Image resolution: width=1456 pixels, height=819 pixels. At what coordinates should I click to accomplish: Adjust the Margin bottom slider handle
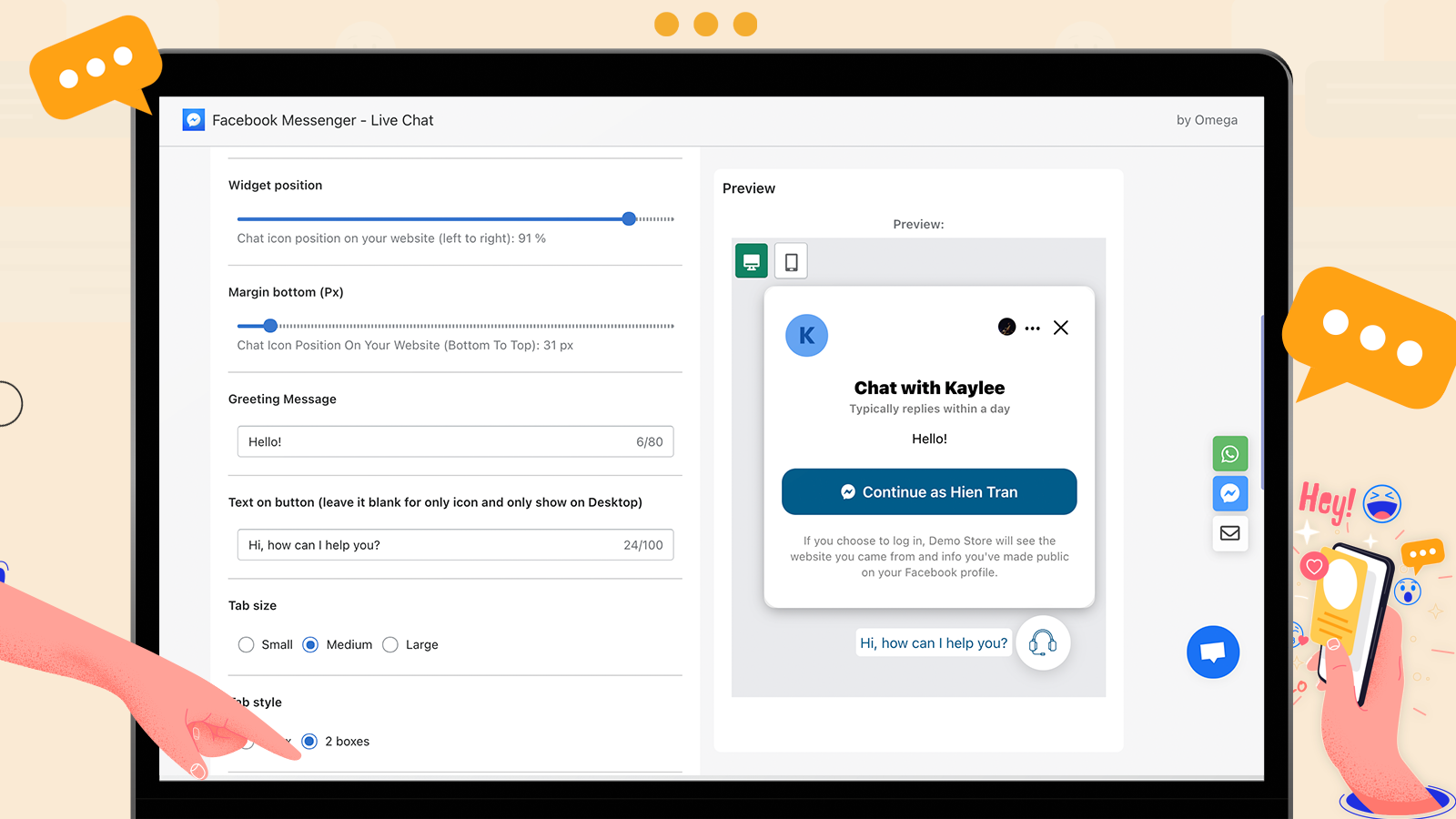[x=270, y=326]
